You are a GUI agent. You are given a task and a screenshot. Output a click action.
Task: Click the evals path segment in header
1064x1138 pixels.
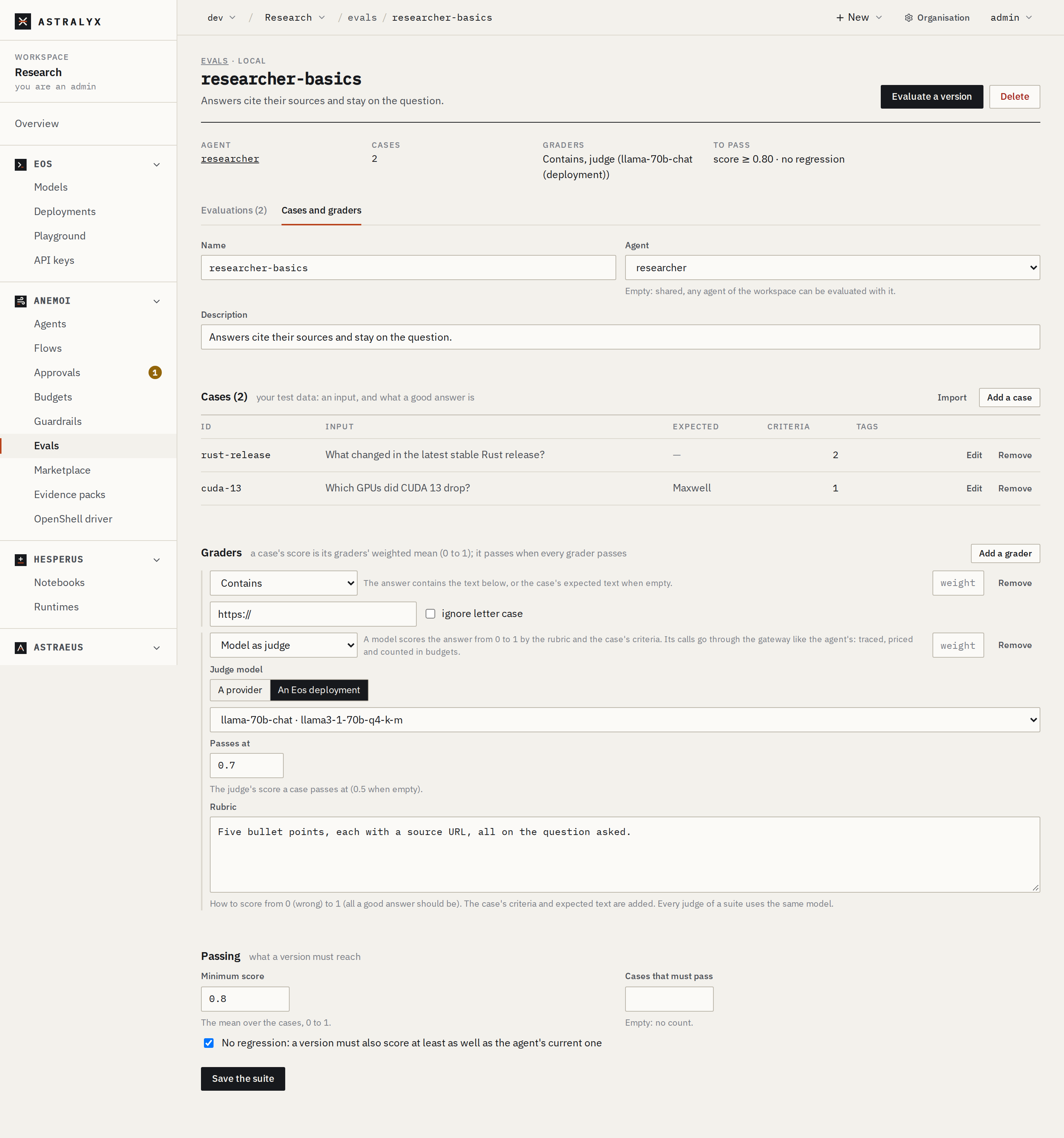pyautogui.click(x=362, y=18)
